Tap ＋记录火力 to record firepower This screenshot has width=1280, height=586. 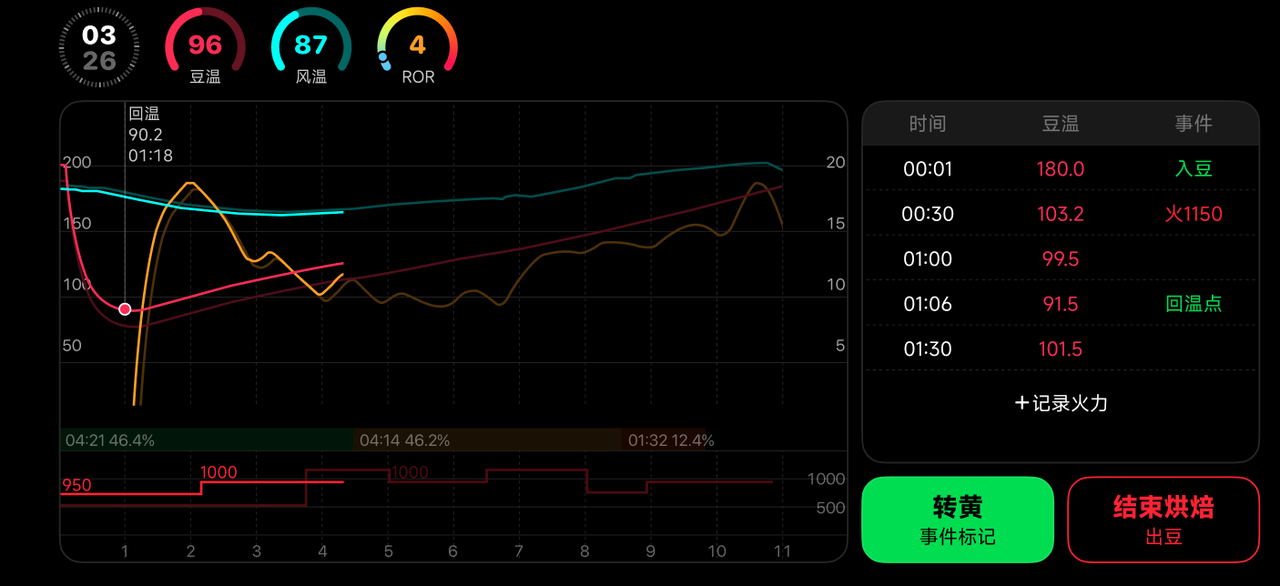tap(1060, 402)
